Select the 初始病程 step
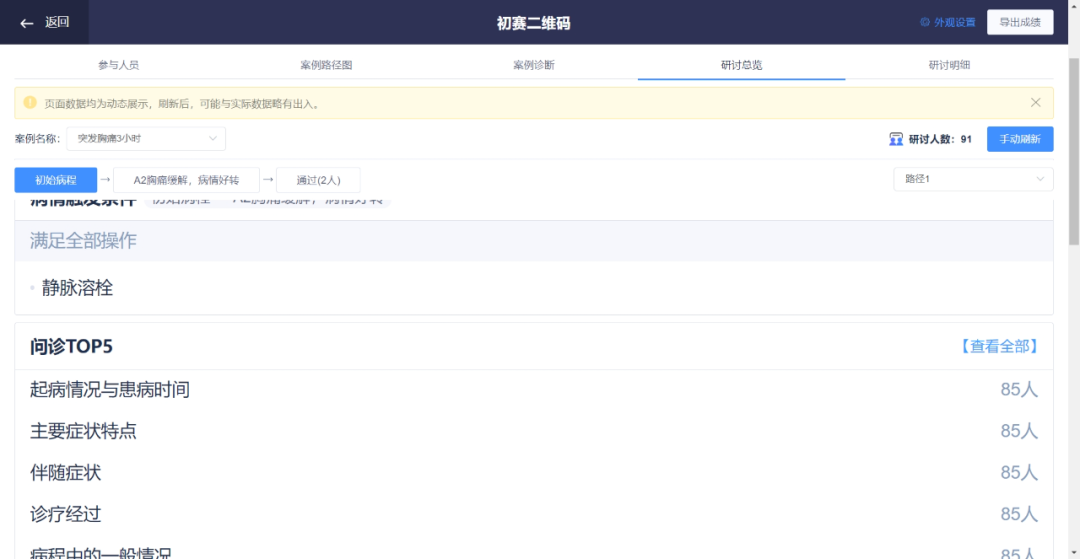This screenshot has height=559, width=1080. pyautogui.click(x=56, y=180)
